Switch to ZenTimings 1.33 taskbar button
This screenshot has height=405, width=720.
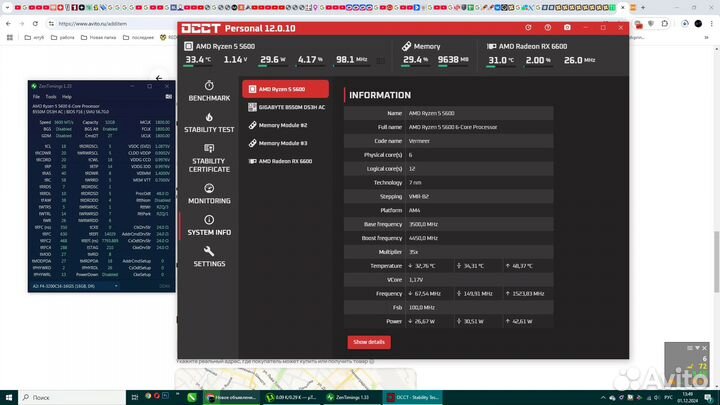(x=352, y=397)
